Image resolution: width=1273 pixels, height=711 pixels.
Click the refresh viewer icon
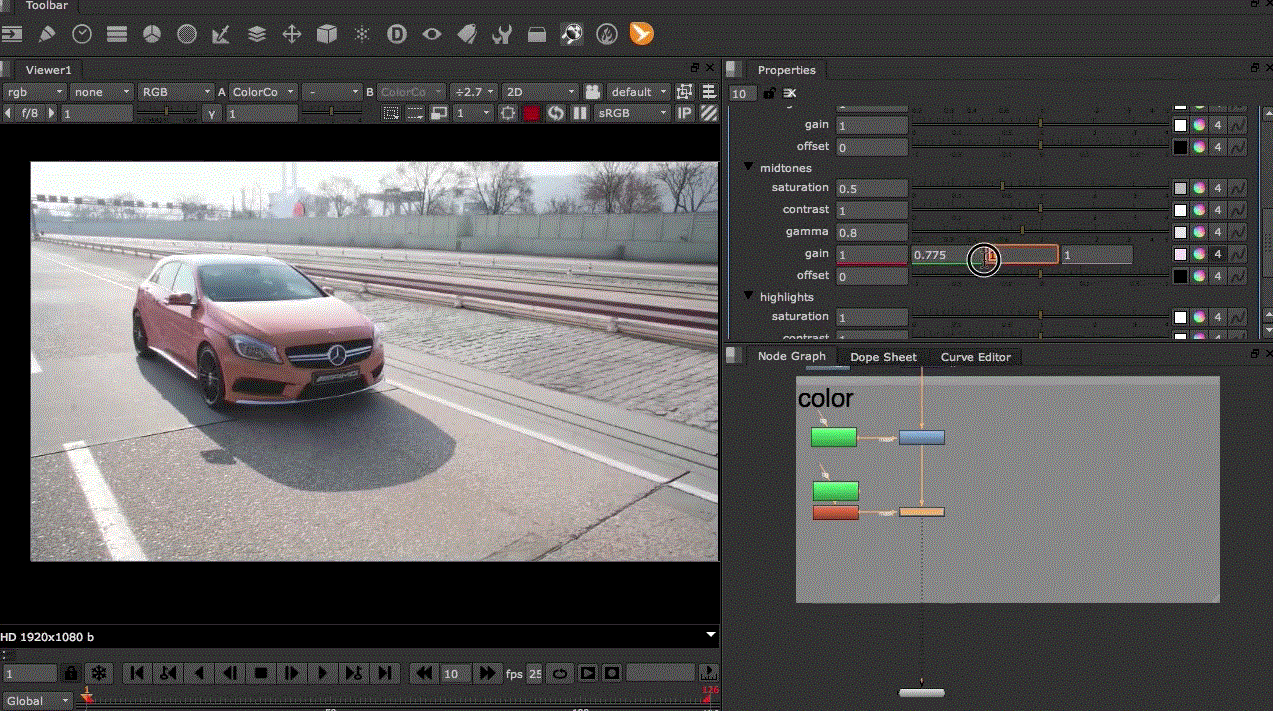tap(556, 113)
